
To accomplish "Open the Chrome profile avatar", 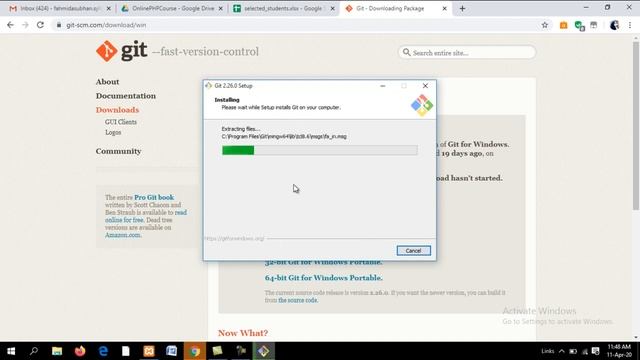I will [x=614, y=25].
